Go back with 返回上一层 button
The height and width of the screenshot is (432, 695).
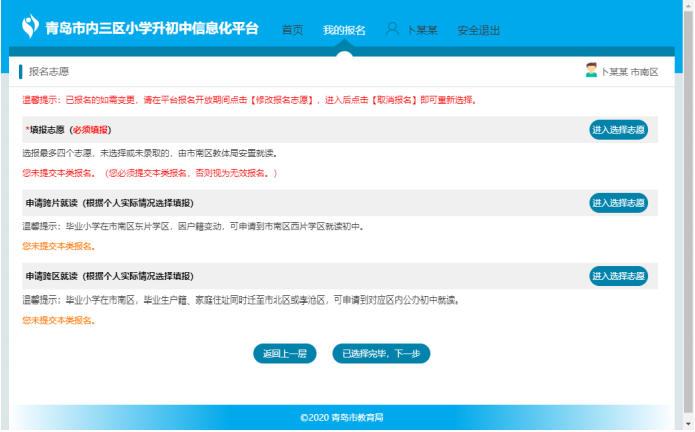coord(284,353)
